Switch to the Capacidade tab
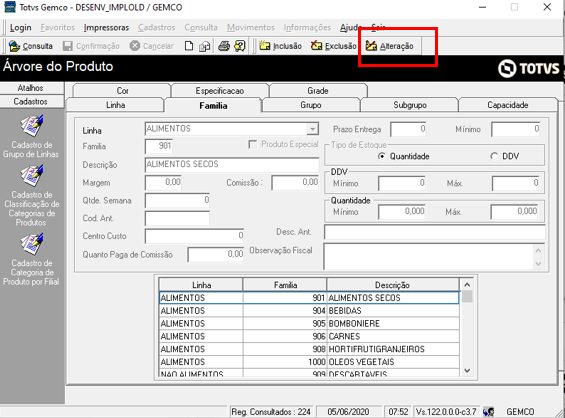The width and height of the screenshot is (565, 418). click(508, 105)
